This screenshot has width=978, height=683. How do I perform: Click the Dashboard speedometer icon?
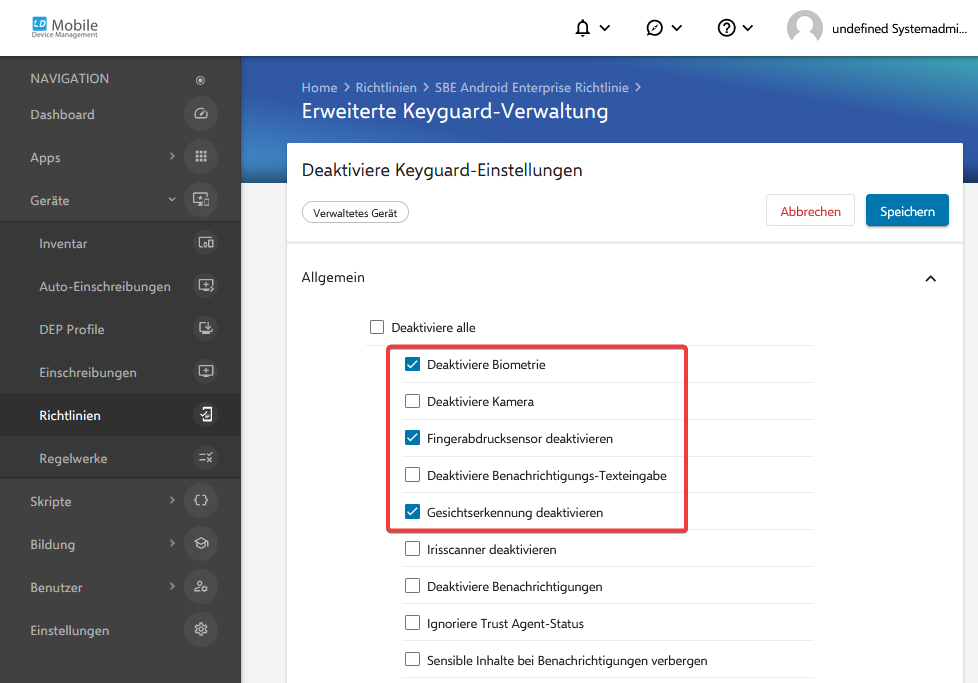coord(201,114)
